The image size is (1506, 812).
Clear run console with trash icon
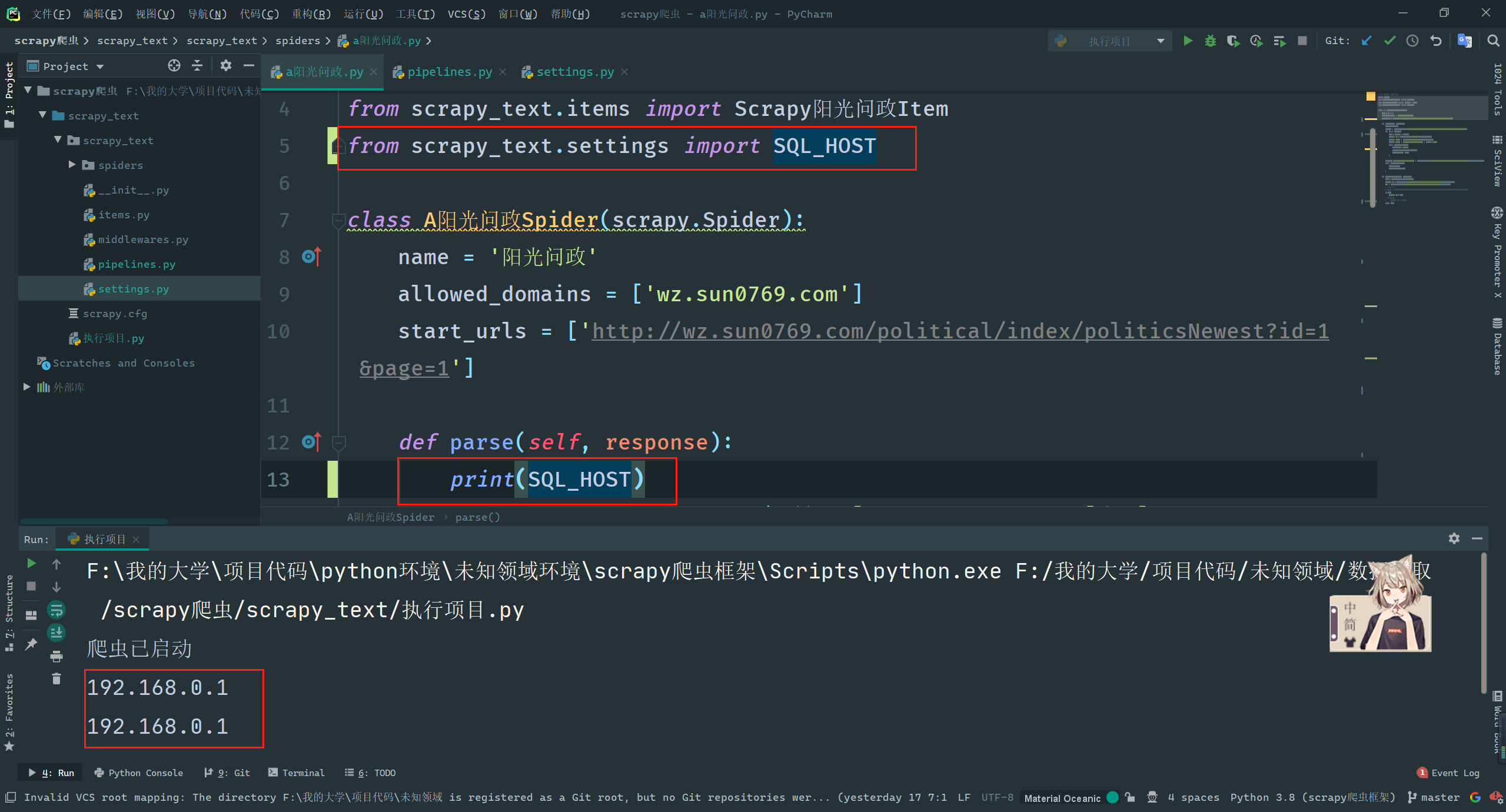(56, 678)
